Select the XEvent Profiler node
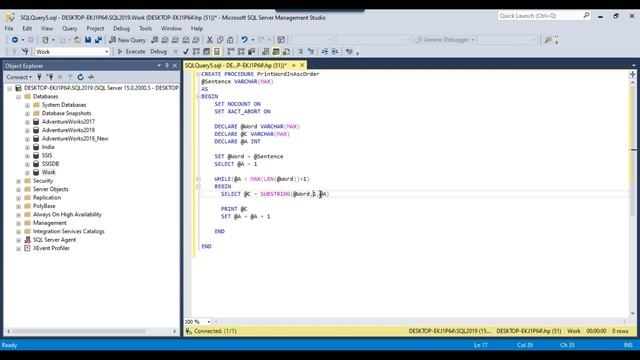The height and width of the screenshot is (360, 640). coord(51,248)
